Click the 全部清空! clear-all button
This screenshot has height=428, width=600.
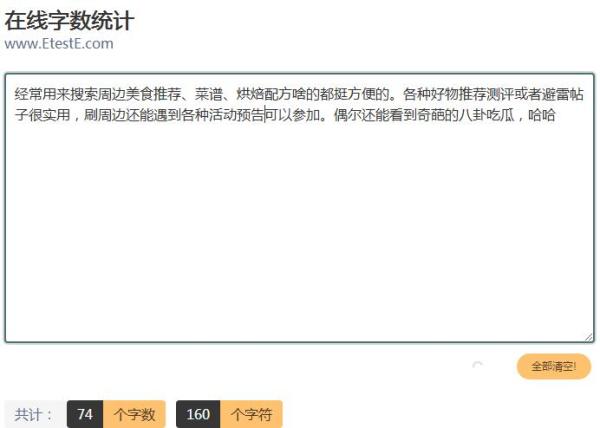coord(554,366)
